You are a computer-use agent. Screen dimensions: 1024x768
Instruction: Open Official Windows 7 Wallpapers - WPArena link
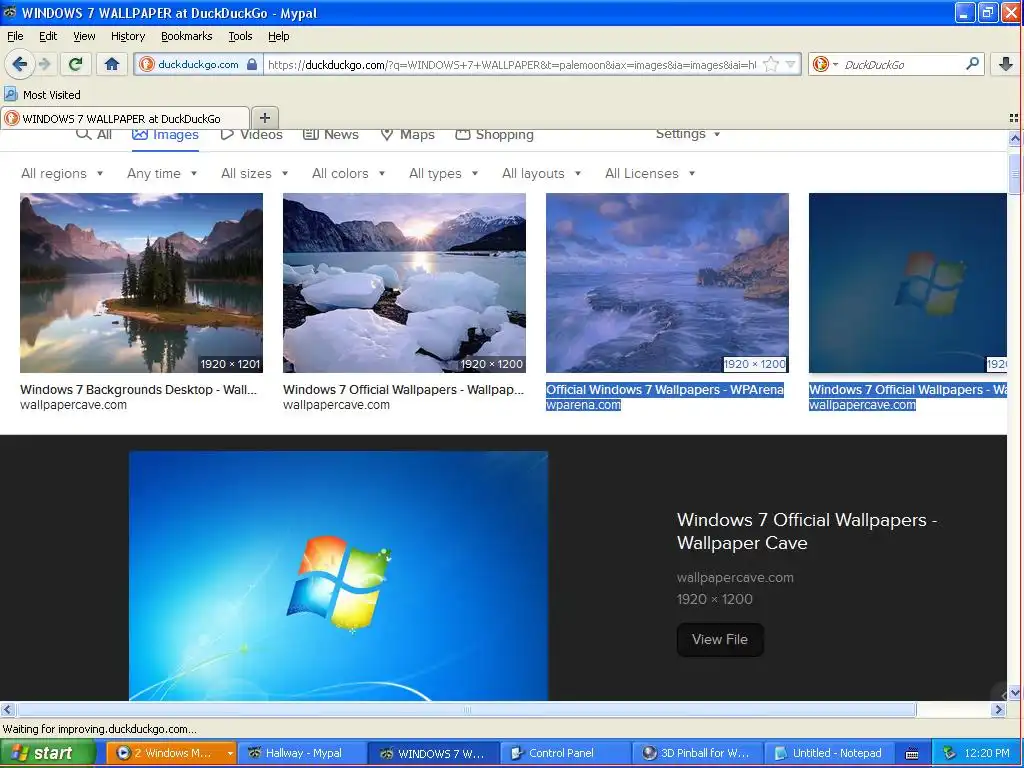[x=665, y=389]
